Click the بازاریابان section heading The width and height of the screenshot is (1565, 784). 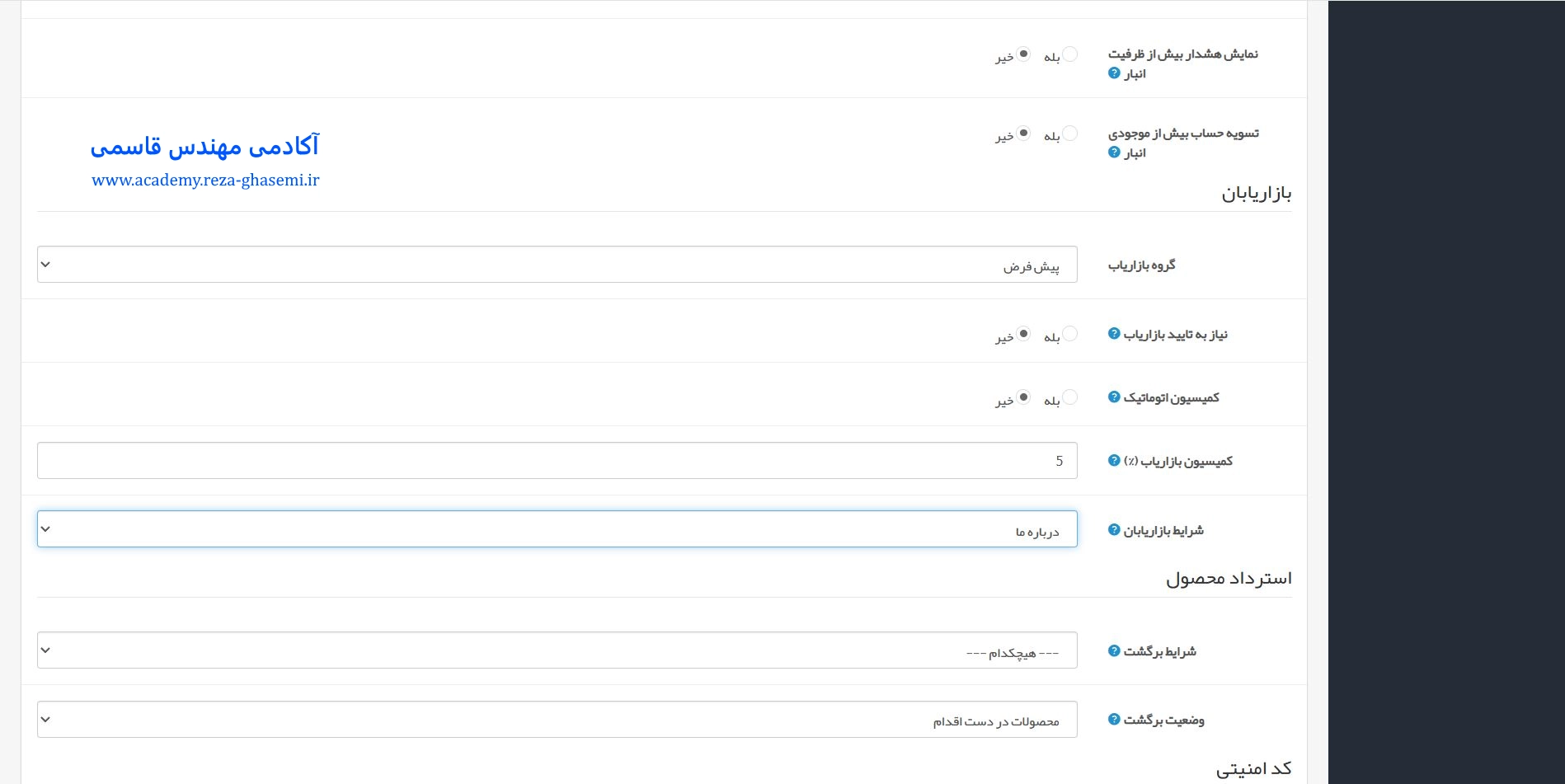pos(1257,194)
